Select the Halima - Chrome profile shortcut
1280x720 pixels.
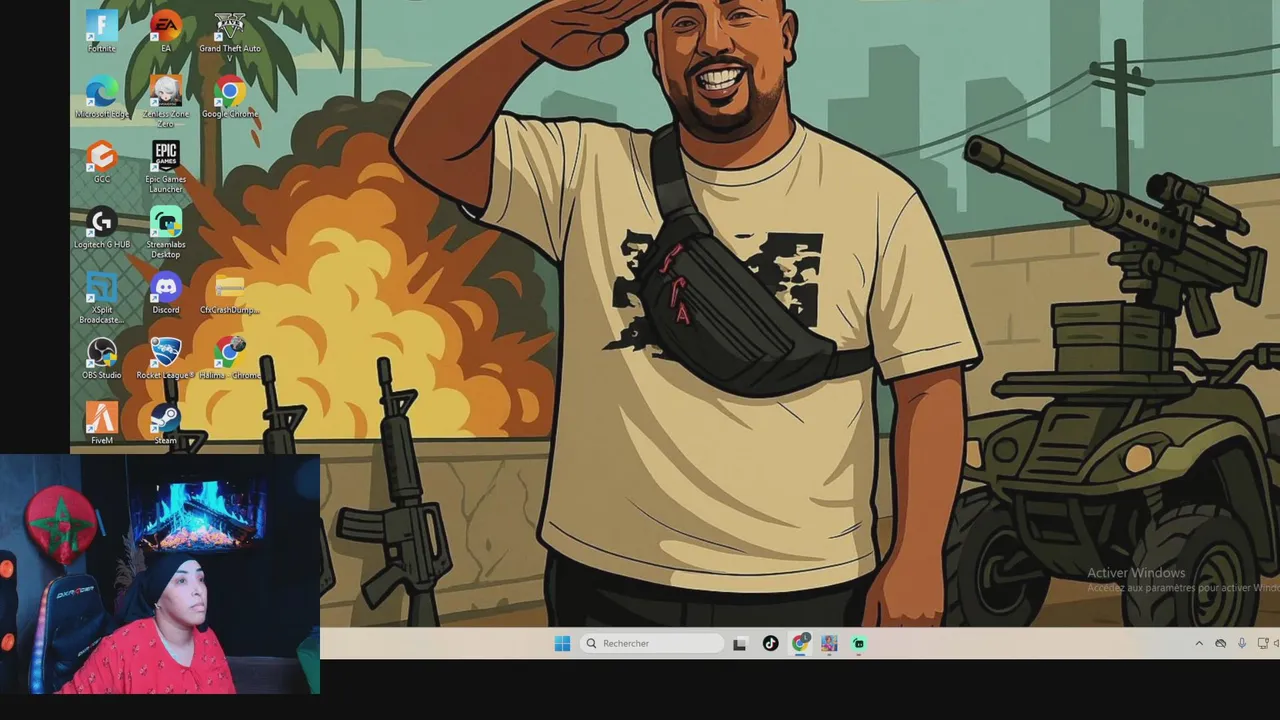coord(230,357)
